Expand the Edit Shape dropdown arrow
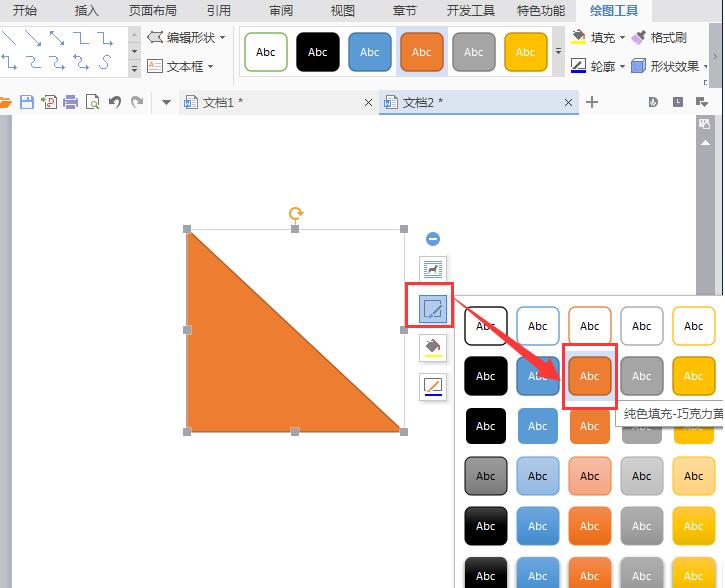This screenshot has width=725, height=588. click(222, 37)
